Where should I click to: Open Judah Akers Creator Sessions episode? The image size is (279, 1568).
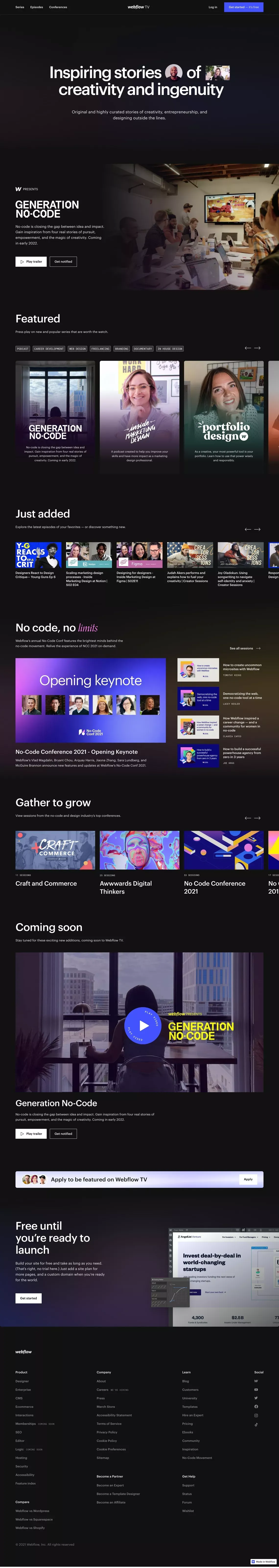190,562
